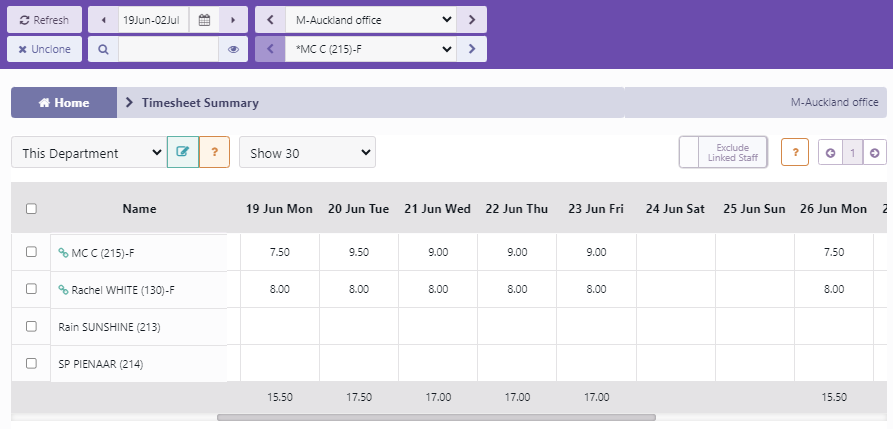Click Rachel WHITE 8.00 cell on 23 Jun

(596, 289)
